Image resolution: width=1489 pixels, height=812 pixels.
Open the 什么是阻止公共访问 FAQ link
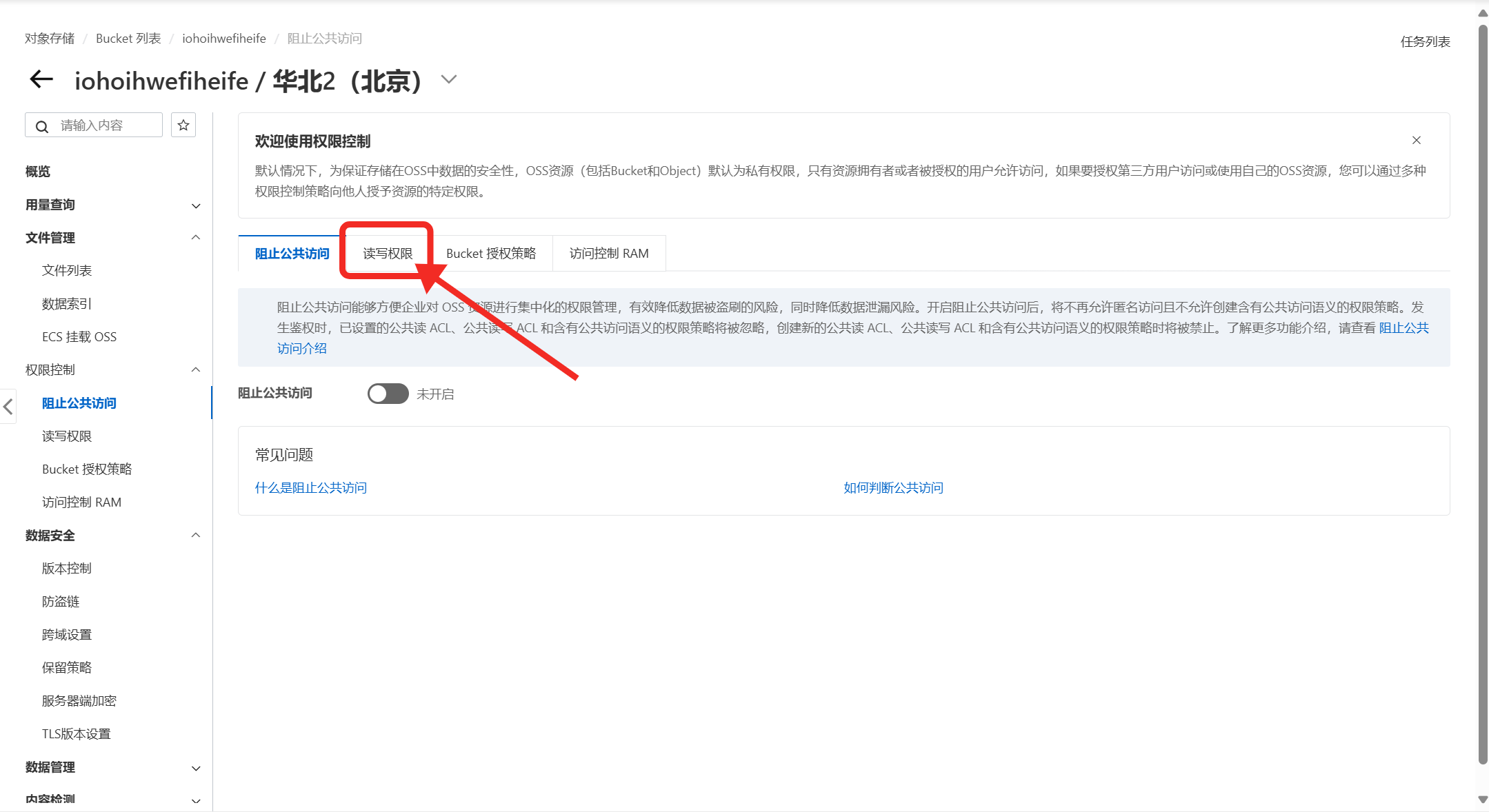(x=311, y=488)
